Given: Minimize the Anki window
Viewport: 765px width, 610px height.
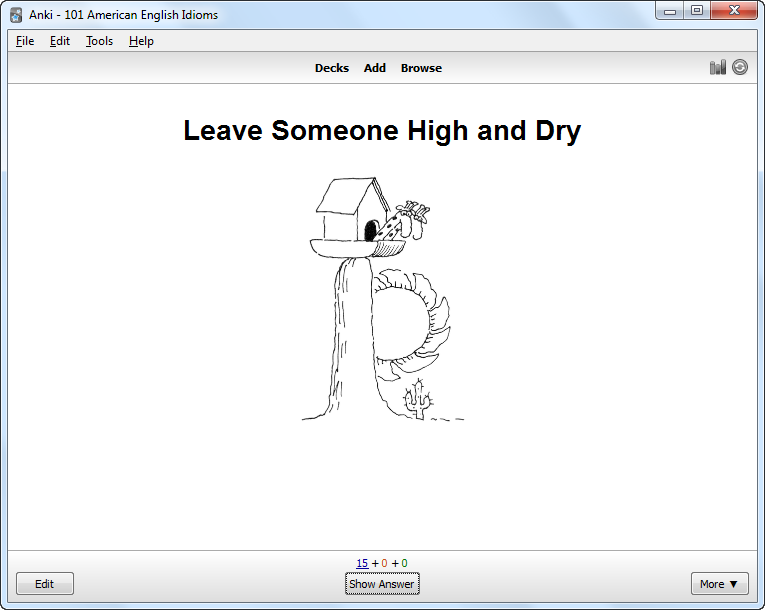Looking at the screenshot, I should click(670, 11).
